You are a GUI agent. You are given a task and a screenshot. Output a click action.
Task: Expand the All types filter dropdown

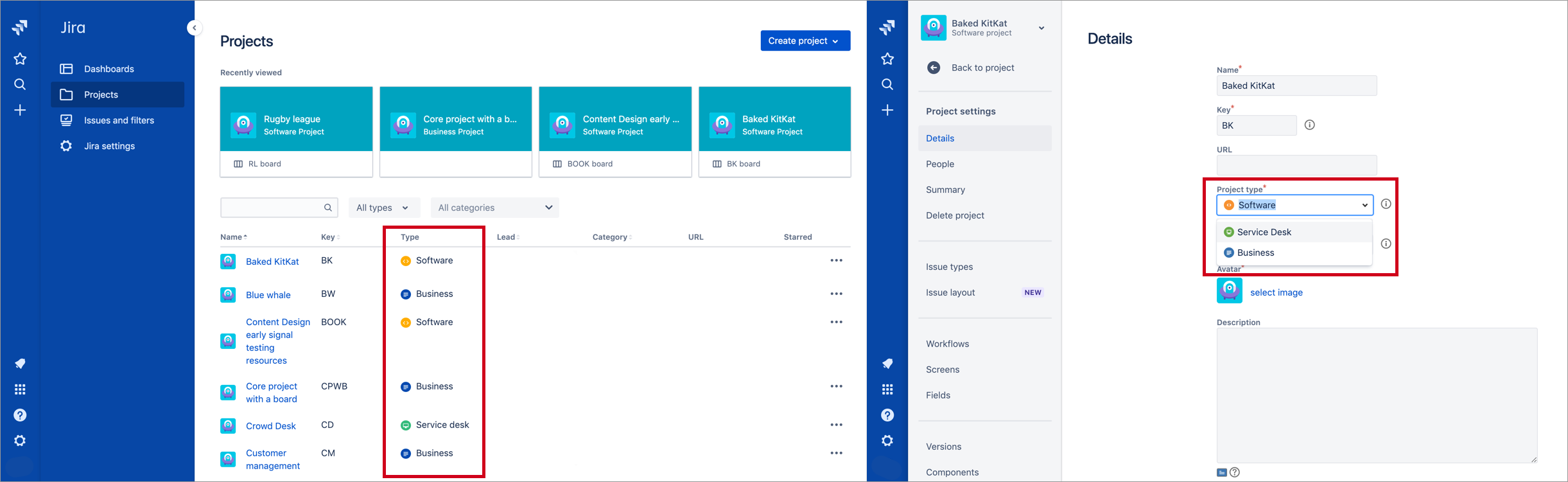pyautogui.click(x=384, y=208)
